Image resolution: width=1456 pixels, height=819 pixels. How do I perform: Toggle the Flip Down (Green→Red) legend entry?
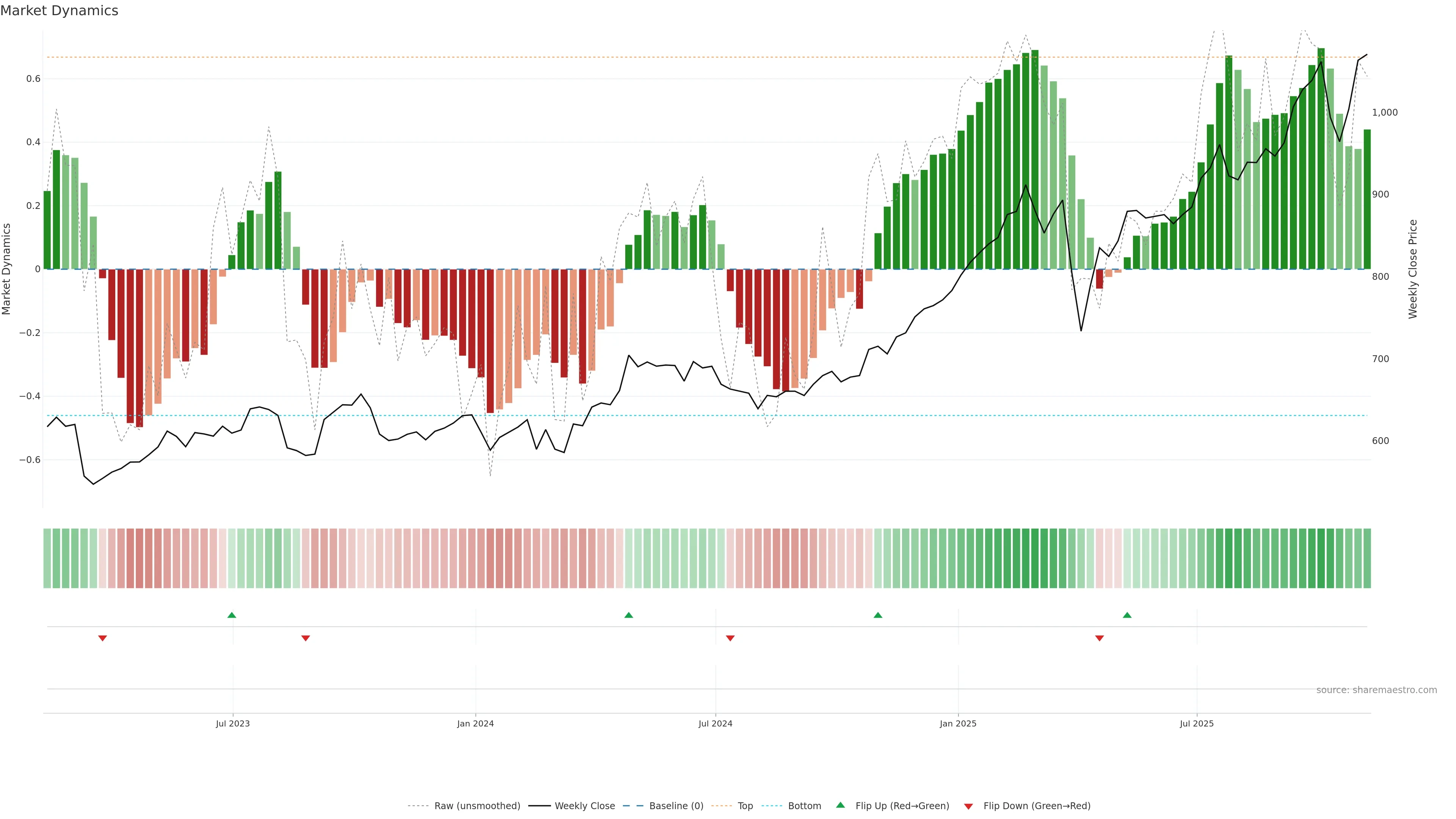pos(1037,806)
